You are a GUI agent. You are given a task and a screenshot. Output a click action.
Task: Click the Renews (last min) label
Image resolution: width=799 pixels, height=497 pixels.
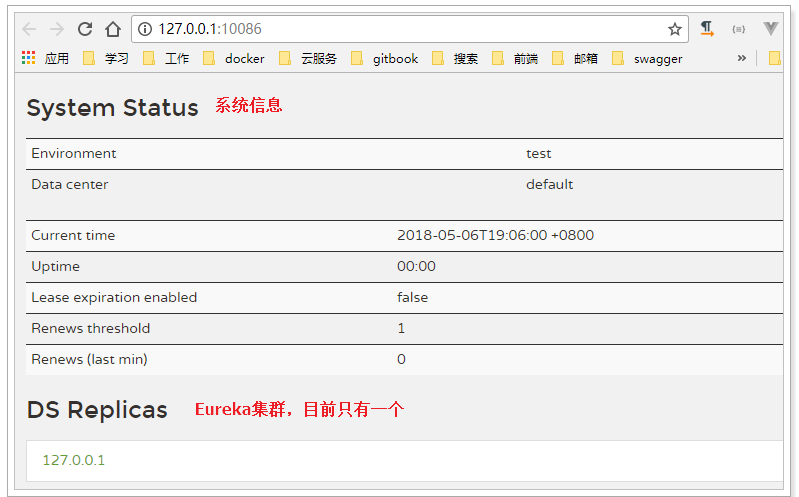pos(90,359)
